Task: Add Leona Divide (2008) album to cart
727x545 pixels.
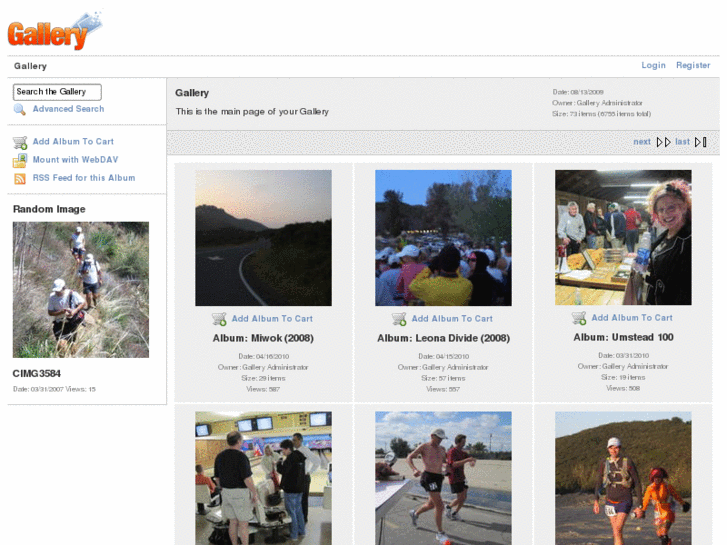Action: point(452,319)
